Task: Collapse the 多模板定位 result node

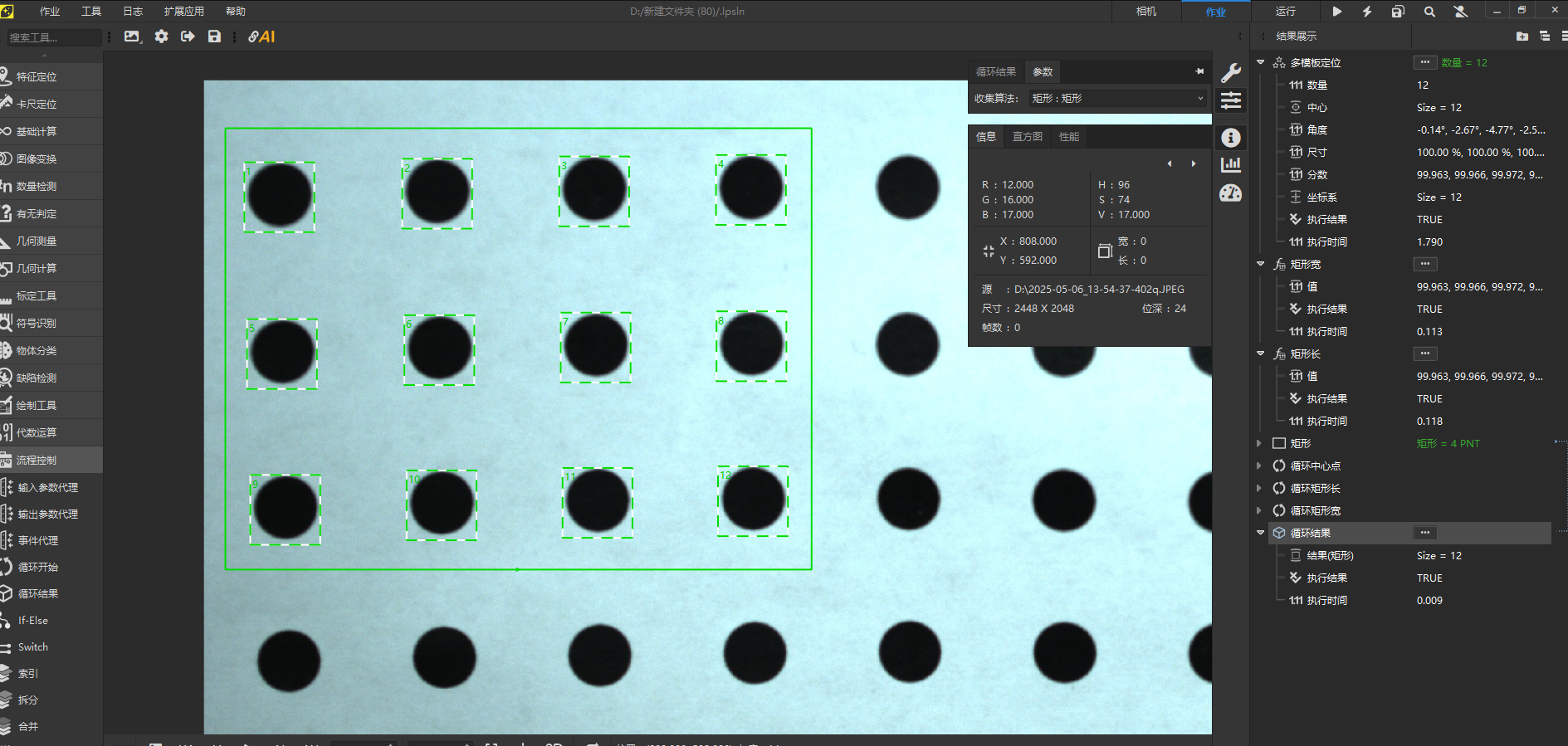Action: click(x=1260, y=62)
